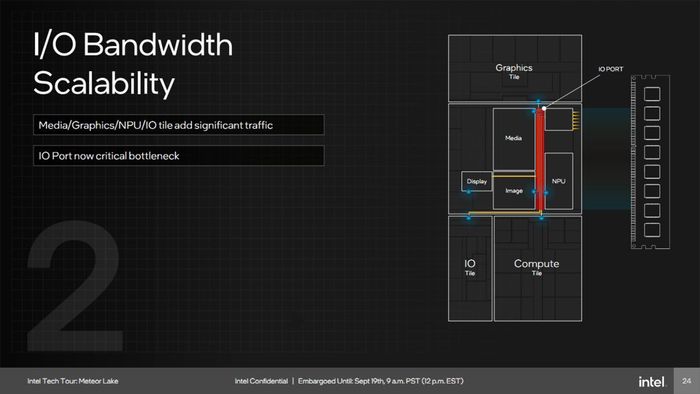This screenshot has height=394, width=700.
Task: Click the memory module graphic
Action: (650, 162)
